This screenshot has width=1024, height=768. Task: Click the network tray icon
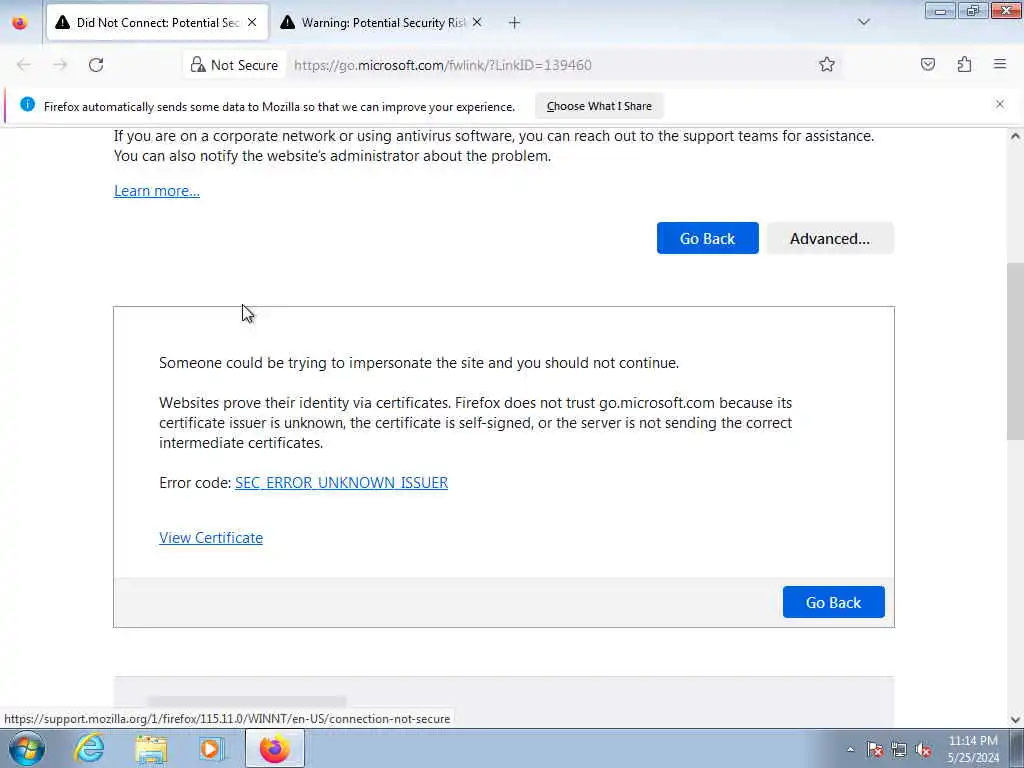tap(899, 749)
